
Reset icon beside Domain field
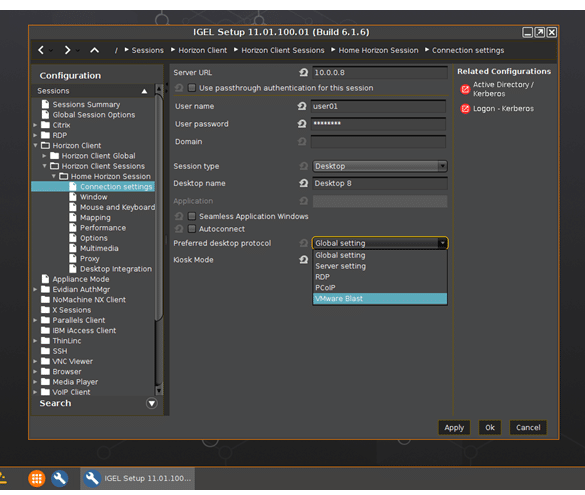302,142
